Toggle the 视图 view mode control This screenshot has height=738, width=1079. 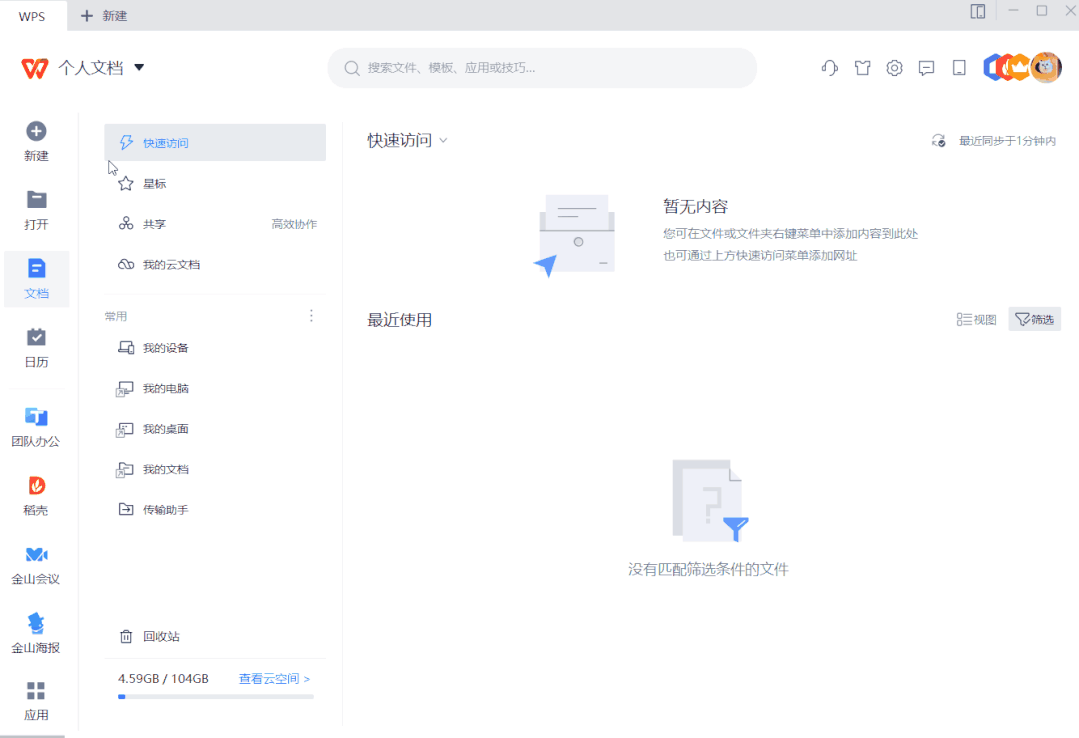click(x=975, y=318)
